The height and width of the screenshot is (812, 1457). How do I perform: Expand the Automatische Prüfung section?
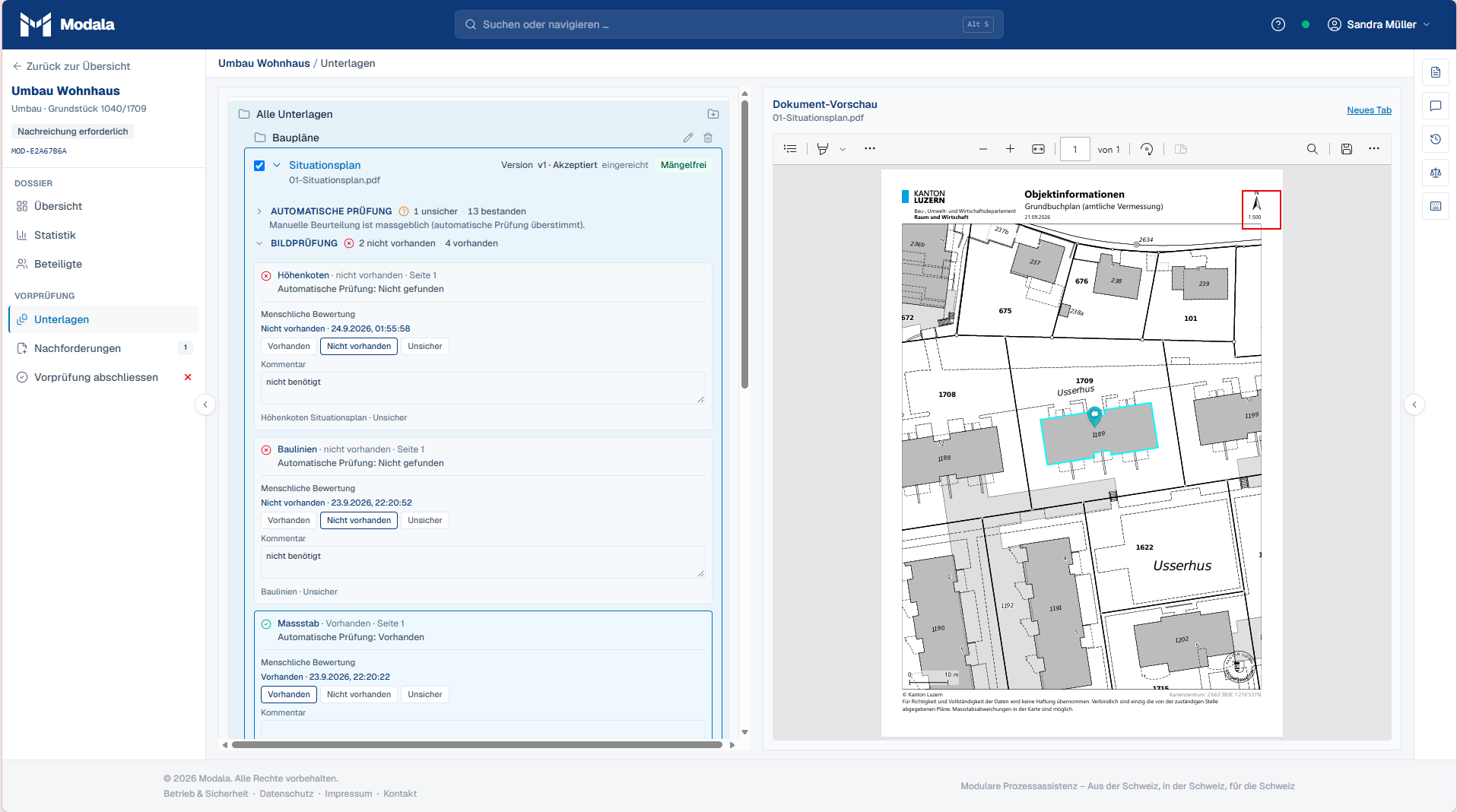259,211
